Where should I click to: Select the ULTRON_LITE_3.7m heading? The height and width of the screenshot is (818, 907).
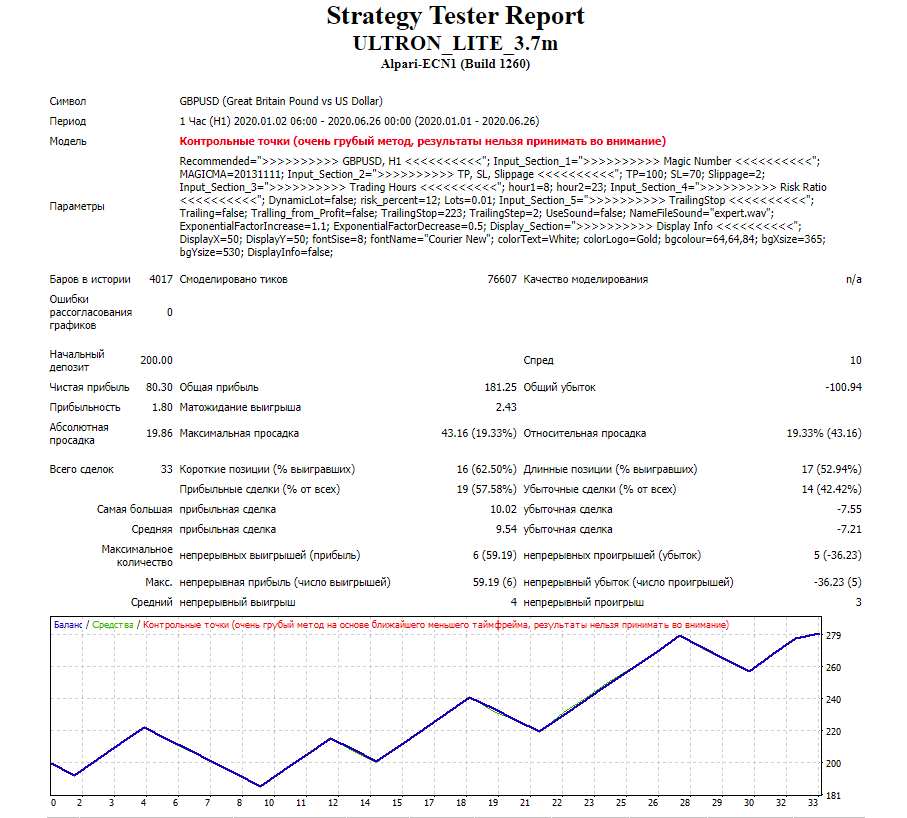click(x=455, y=44)
